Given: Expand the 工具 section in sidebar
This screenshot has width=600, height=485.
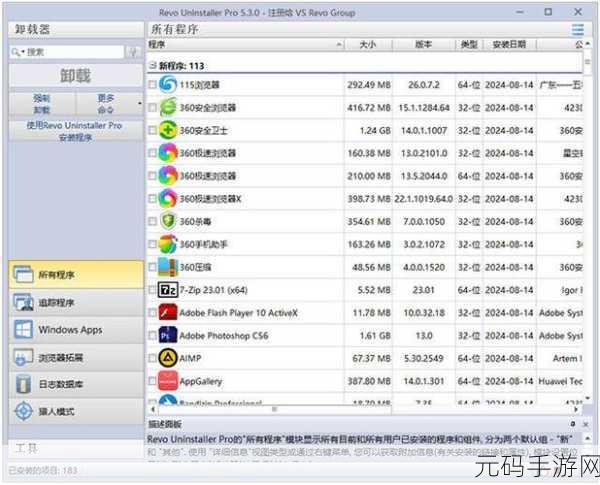Looking at the screenshot, I should [76, 448].
